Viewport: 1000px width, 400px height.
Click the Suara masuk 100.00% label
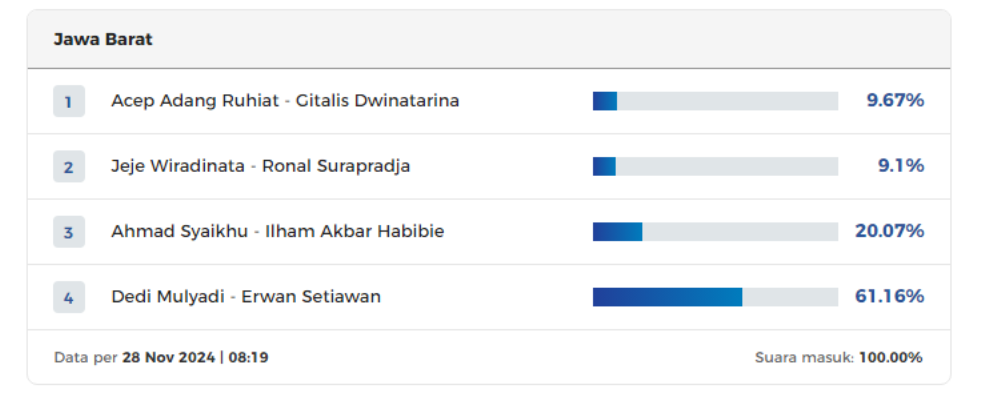click(x=838, y=357)
